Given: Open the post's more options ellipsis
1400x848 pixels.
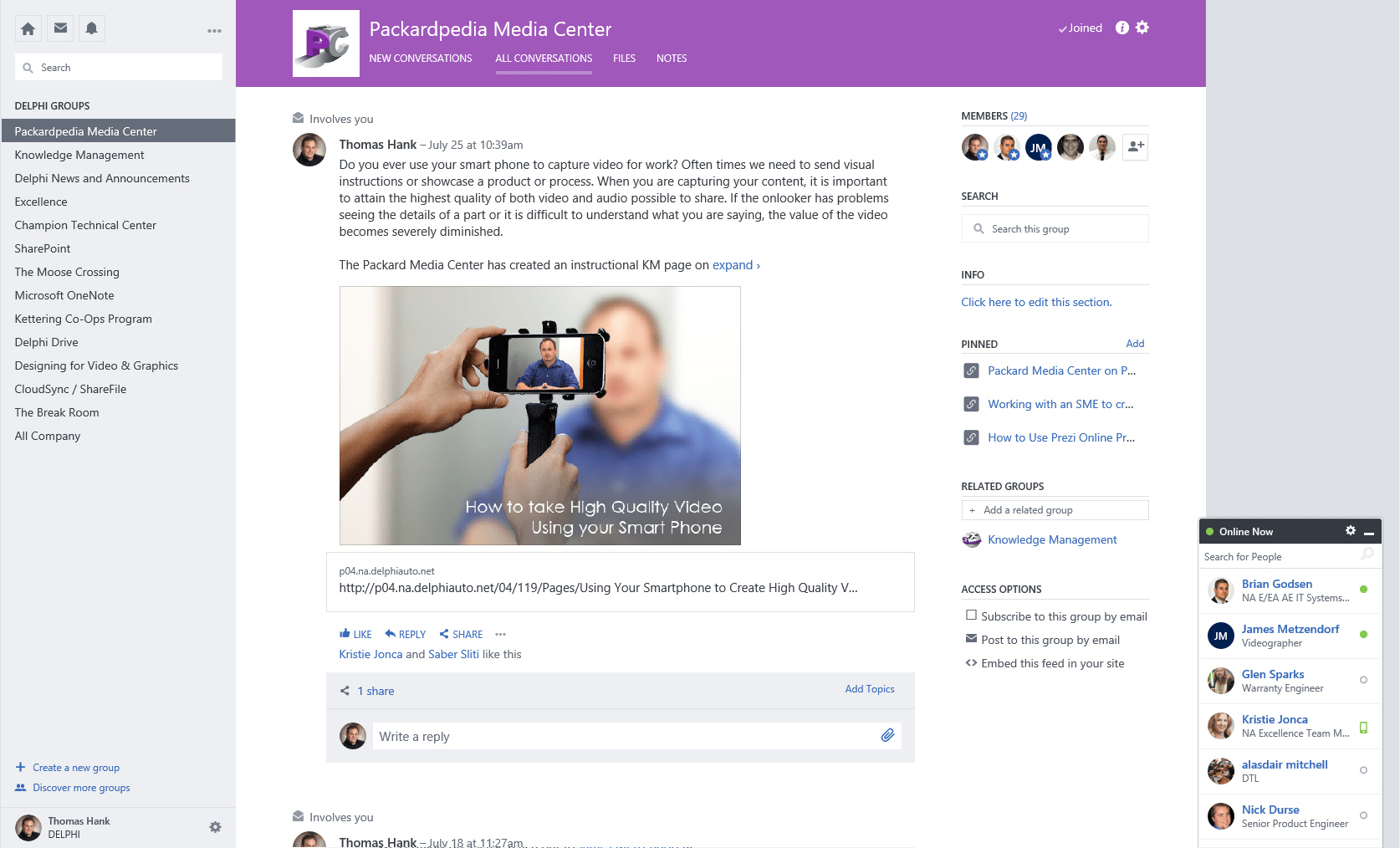Looking at the screenshot, I should pos(500,634).
